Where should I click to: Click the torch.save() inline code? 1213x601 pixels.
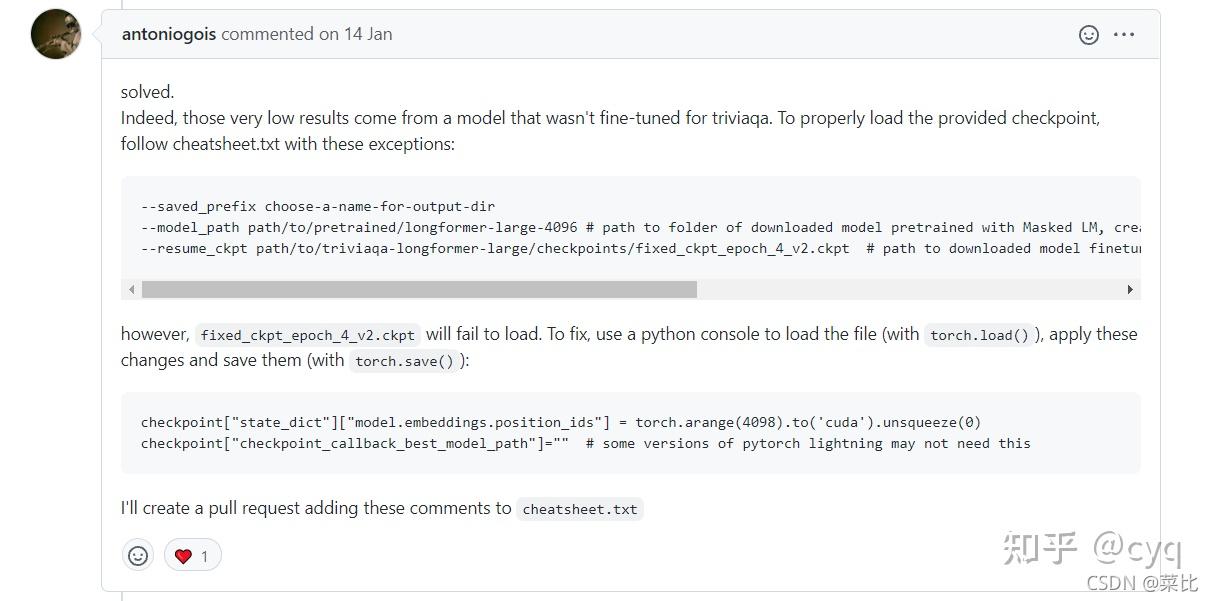point(405,362)
